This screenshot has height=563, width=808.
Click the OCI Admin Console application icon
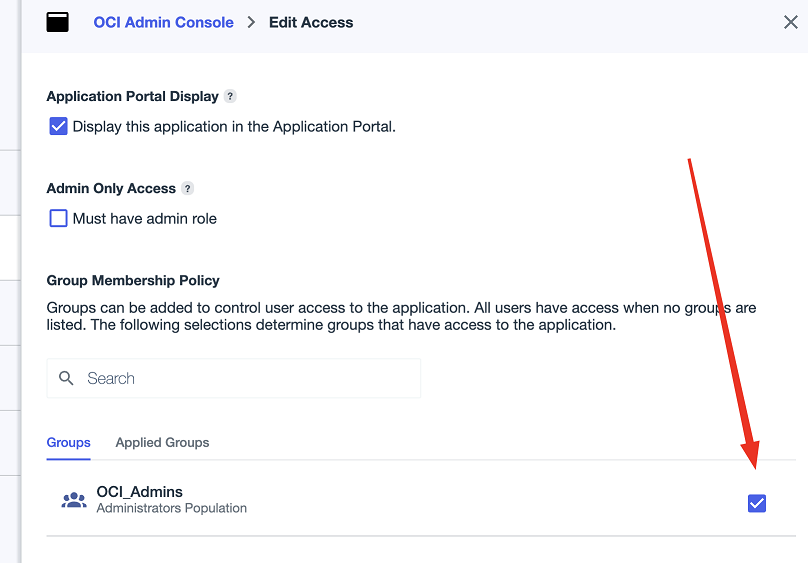[58, 22]
